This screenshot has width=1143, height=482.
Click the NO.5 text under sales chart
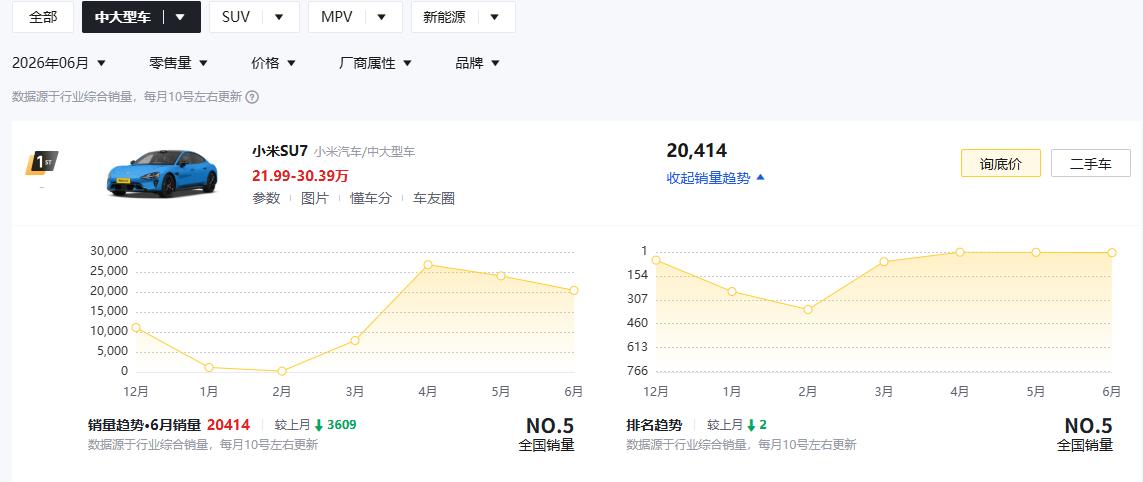[550, 426]
